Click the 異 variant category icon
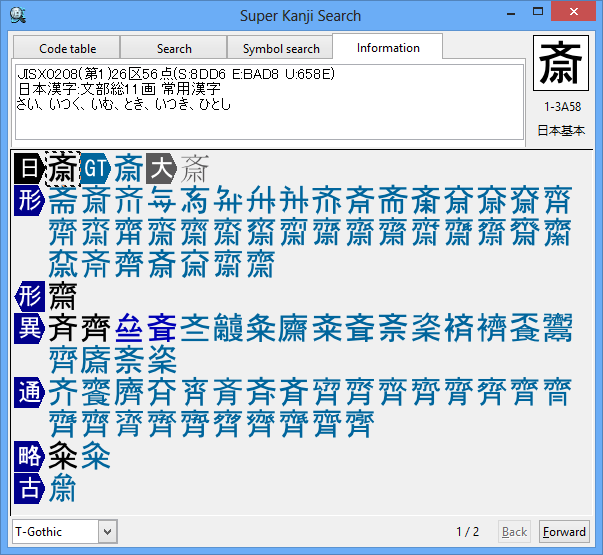The width and height of the screenshot is (603, 555). (x=31, y=327)
